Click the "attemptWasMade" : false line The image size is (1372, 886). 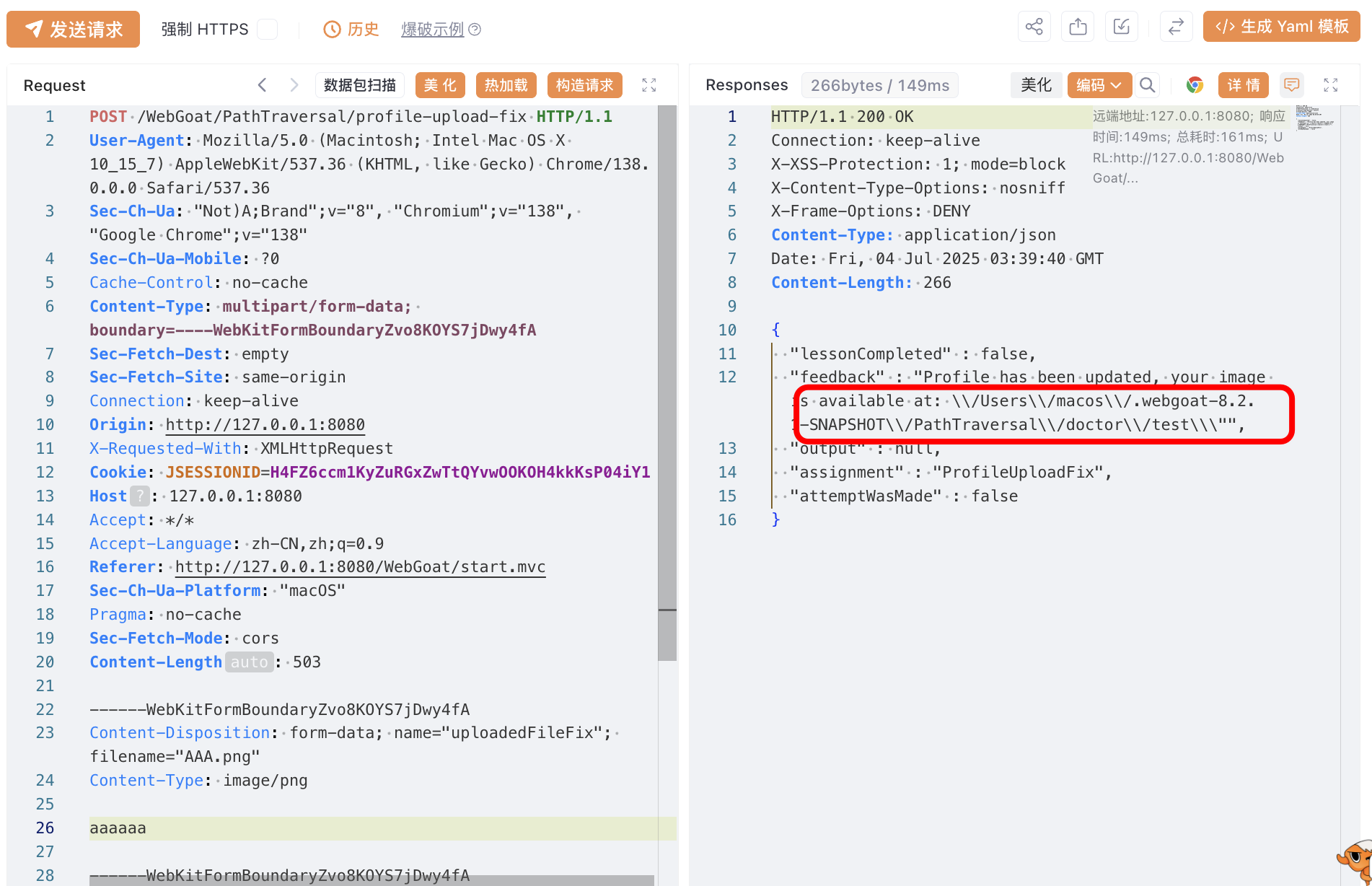pos(904,496)
